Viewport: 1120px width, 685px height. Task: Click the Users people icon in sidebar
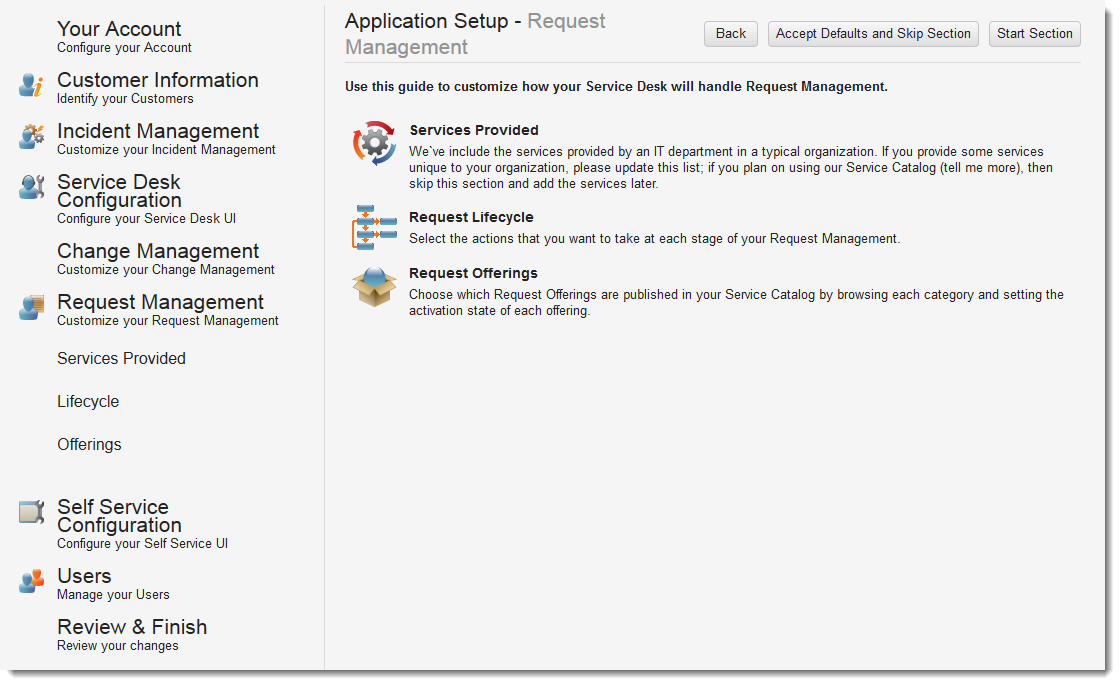(x=30, y=581)
